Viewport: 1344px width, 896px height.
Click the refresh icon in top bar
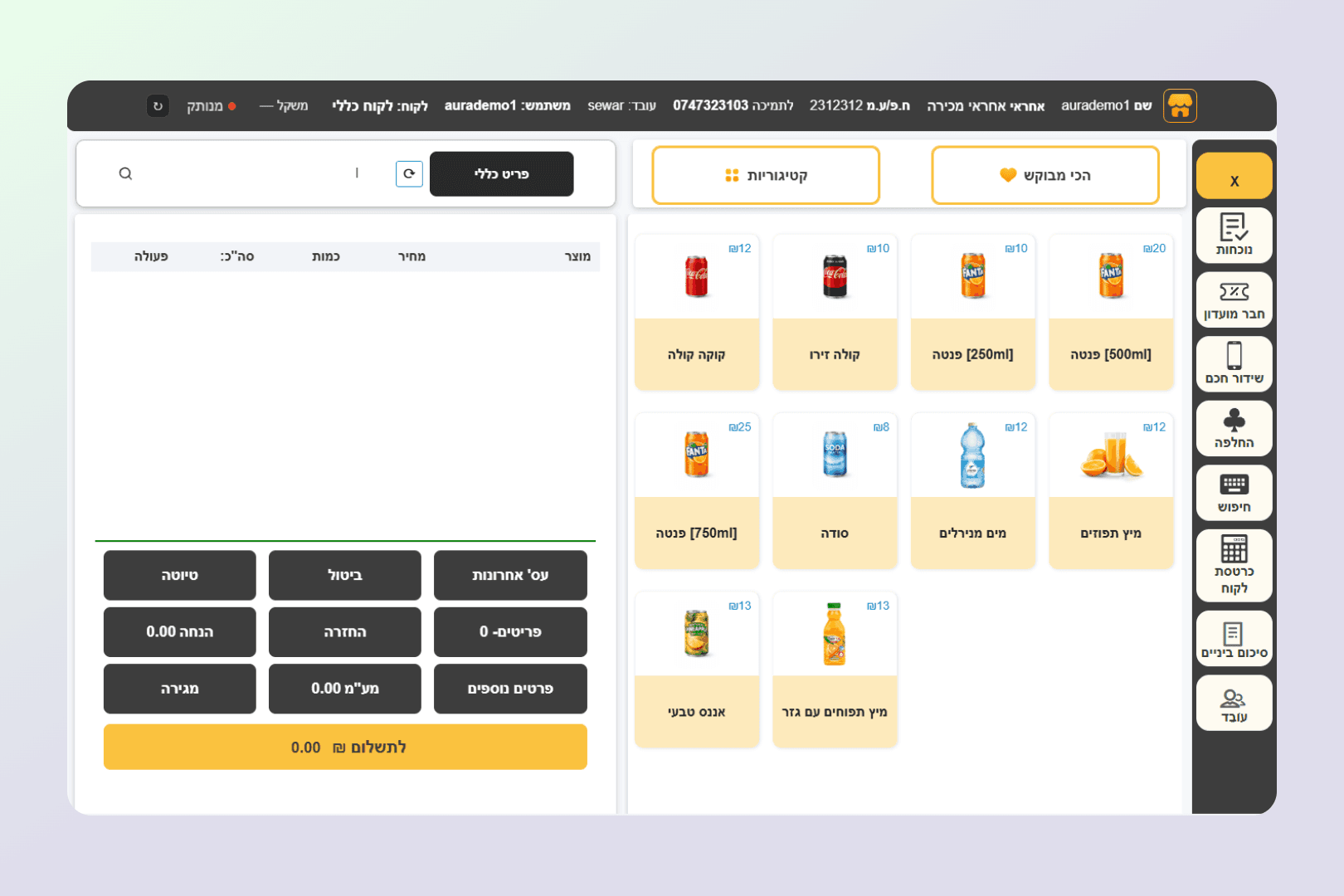click(158, 106)
